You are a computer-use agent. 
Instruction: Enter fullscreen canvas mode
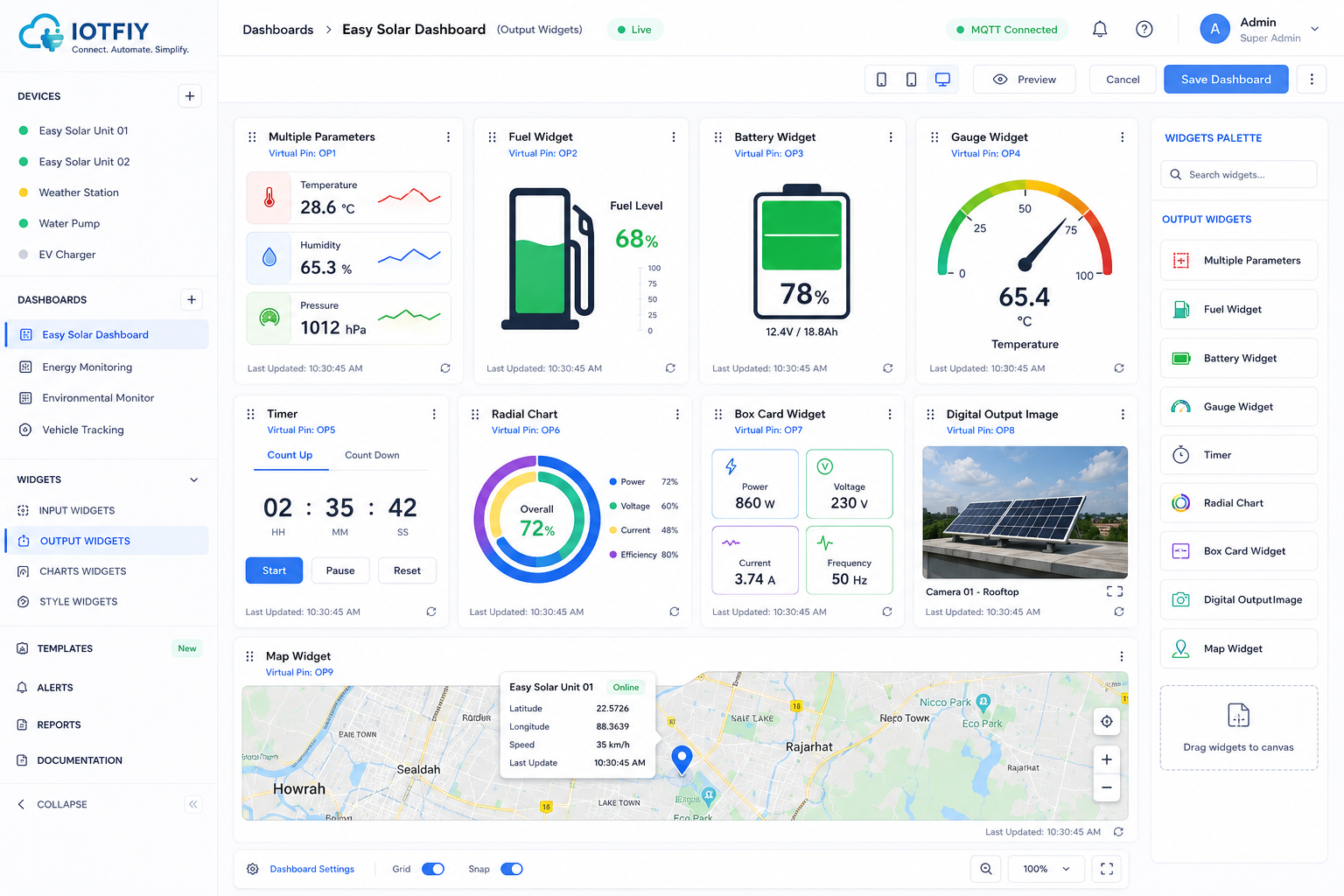pos(1107,869)
